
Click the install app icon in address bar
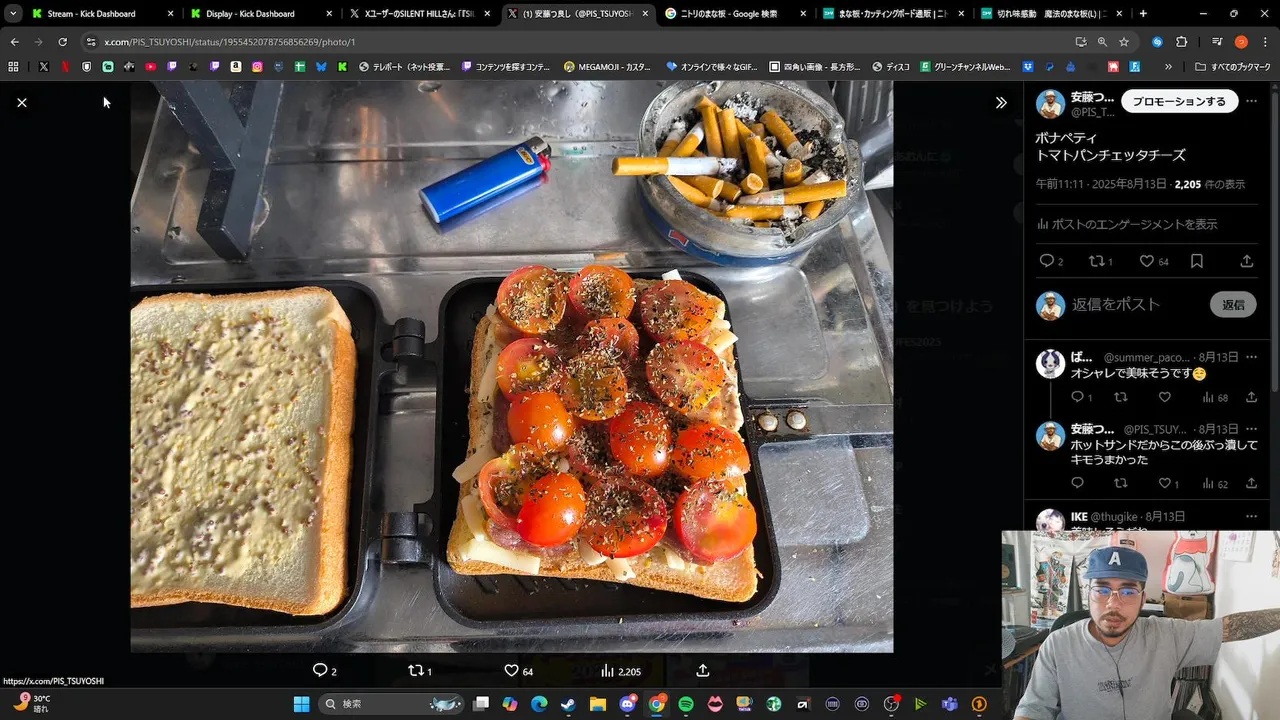(x=1081, y=42)
